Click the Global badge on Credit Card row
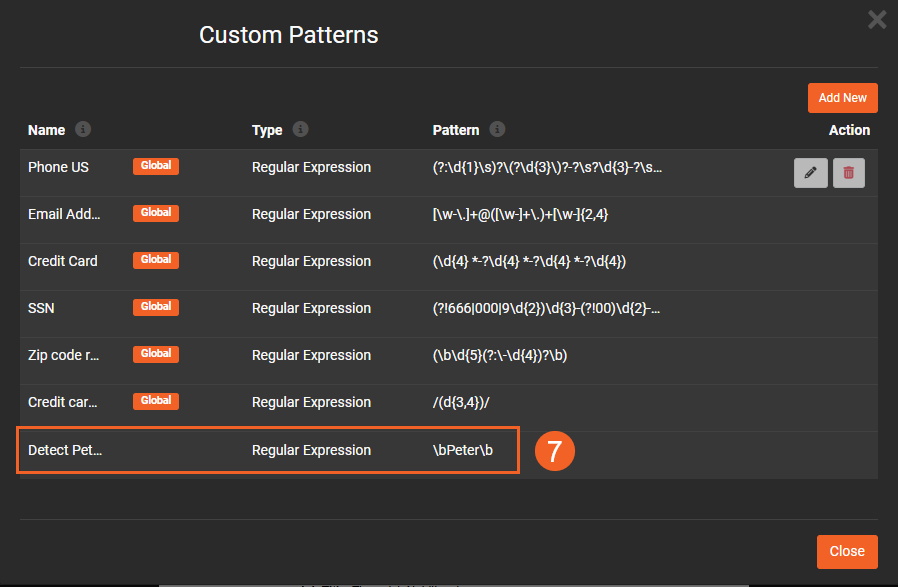The height and width of the screenshot is (587, 898). (156, 261)
